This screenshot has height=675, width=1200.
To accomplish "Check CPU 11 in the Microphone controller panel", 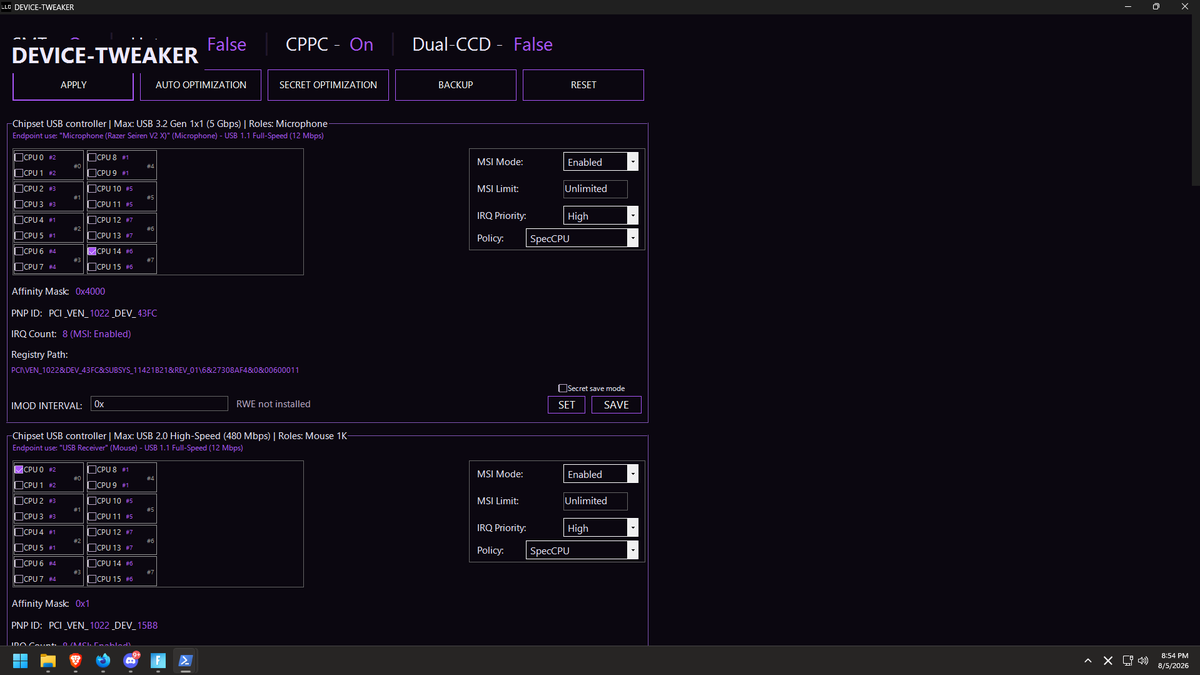I will coord(92,204).
